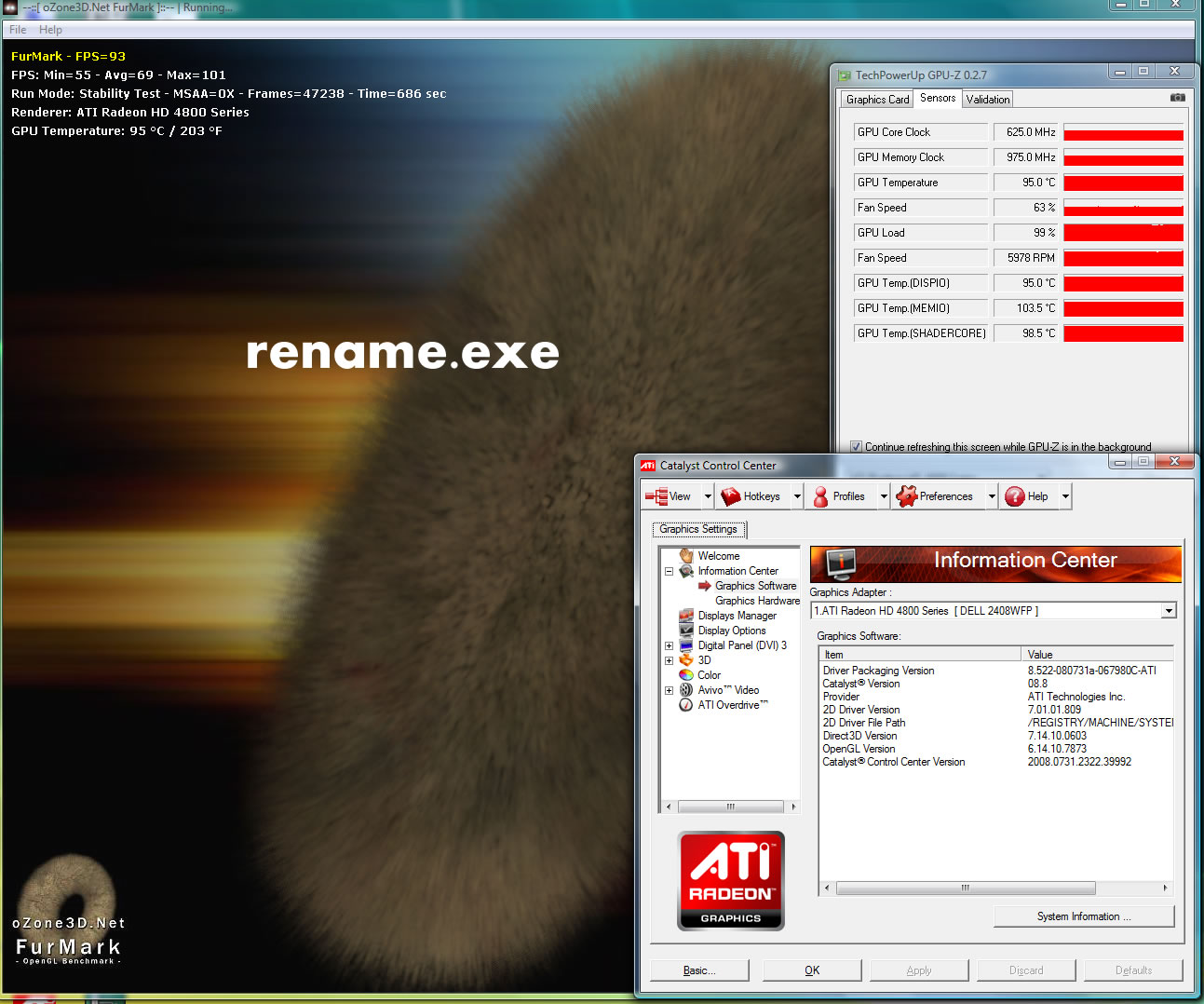Click the 5978 RPM fan speed value

(x=1027, y=258)
